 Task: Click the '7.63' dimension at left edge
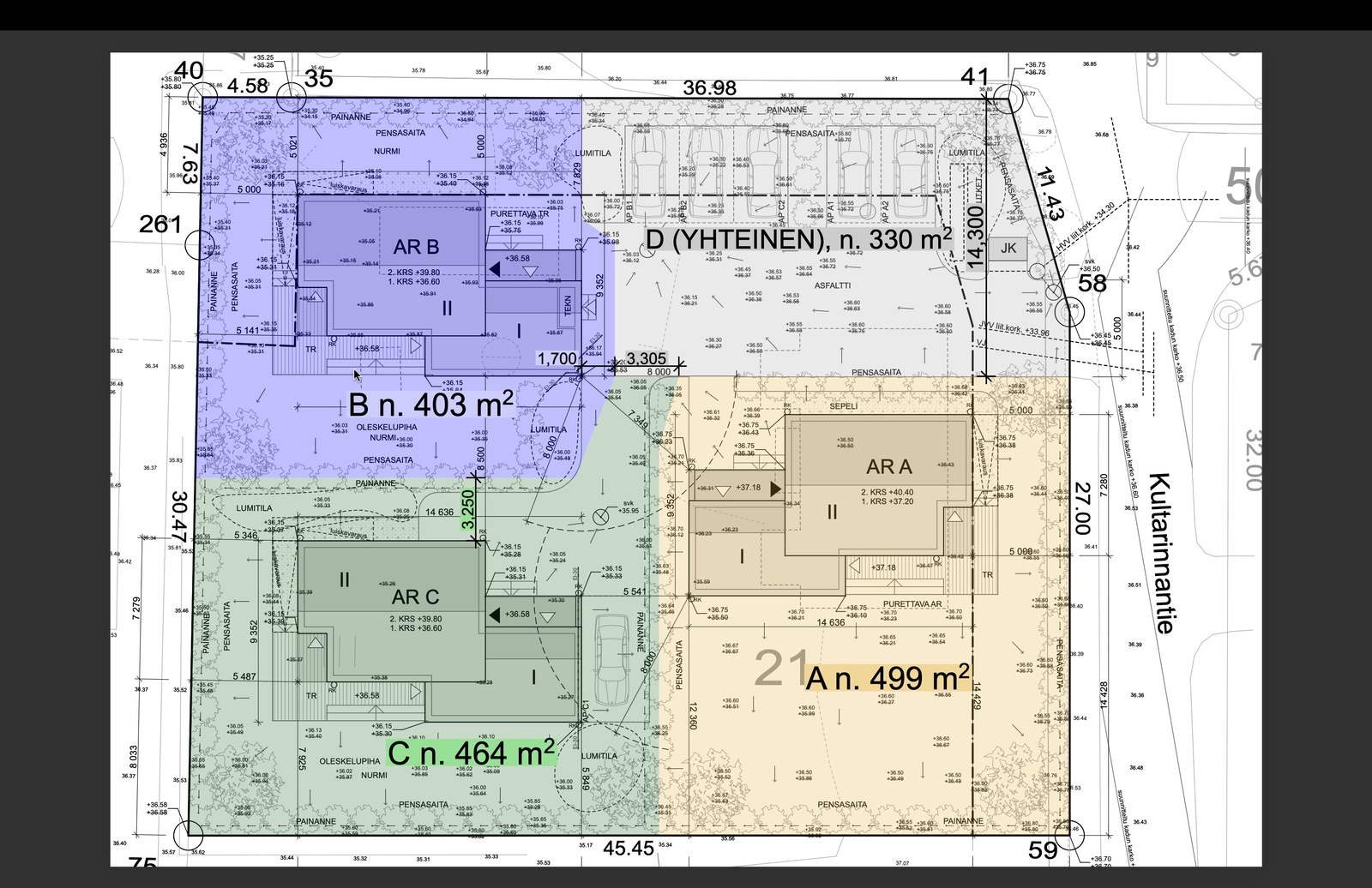(x=190, y=165)
